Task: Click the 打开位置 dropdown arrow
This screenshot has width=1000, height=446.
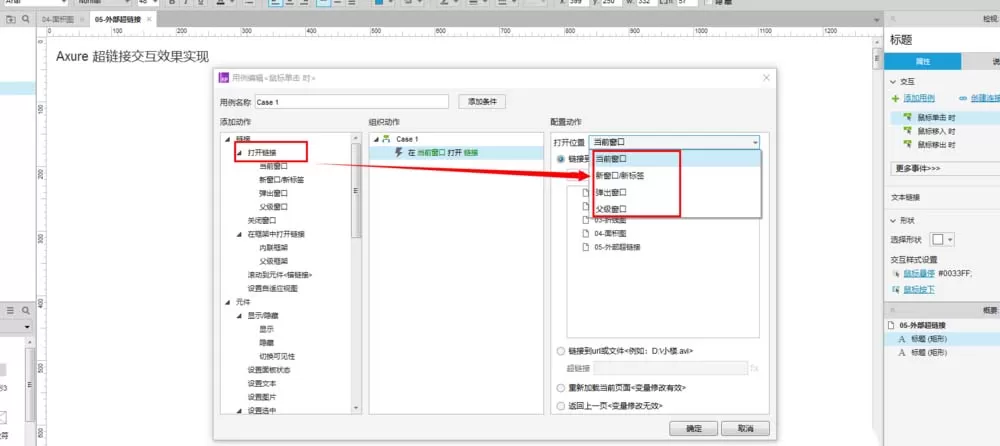Action: [x=755, y=142]
